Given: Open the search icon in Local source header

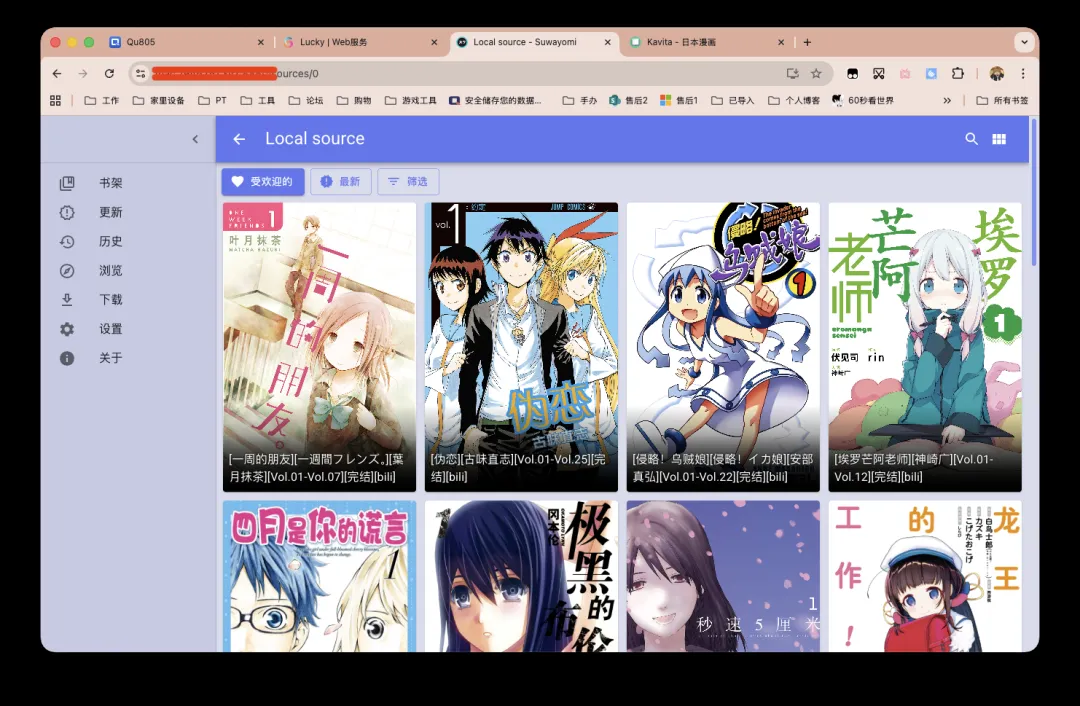Looking at the screenshot, I should tap(971, 139).
